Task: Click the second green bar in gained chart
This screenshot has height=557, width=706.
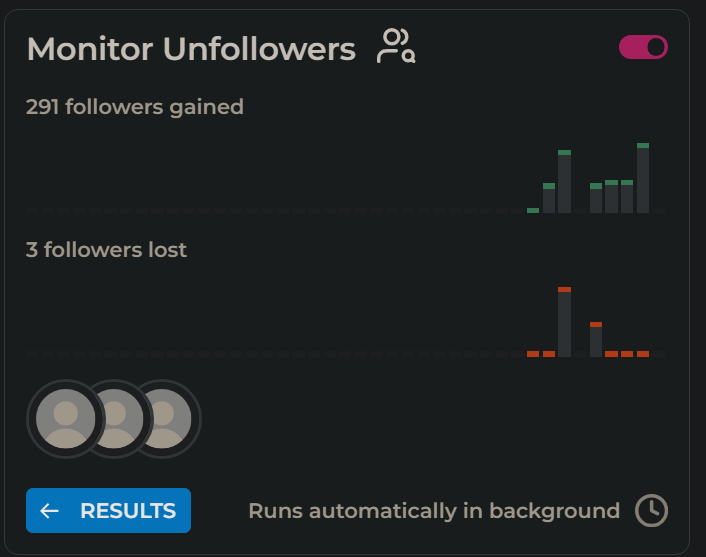Action: tap(549, 198)
